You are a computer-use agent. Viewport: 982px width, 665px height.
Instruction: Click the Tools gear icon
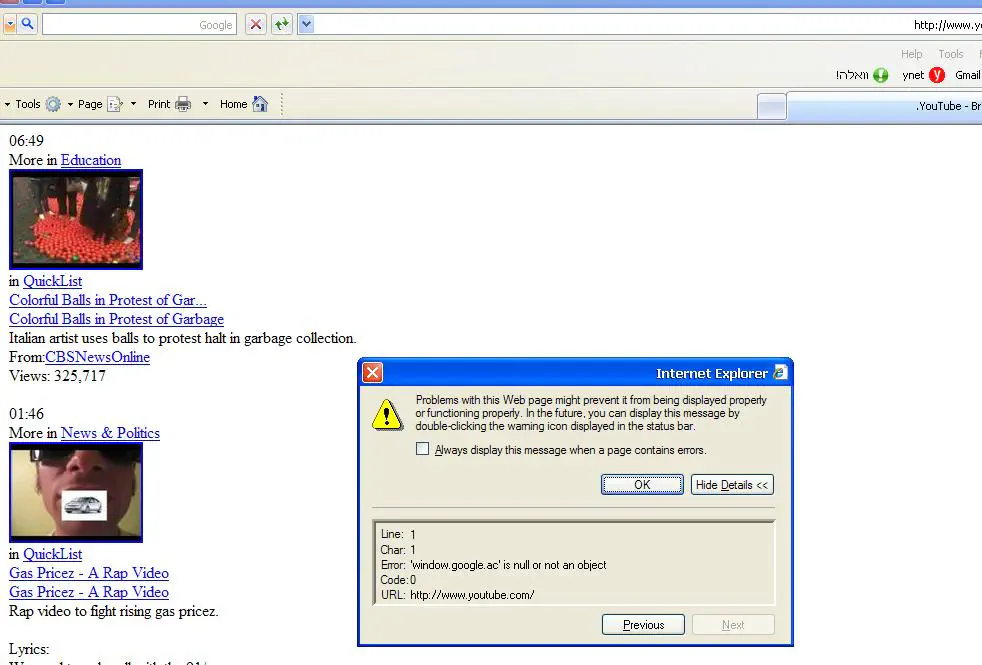(53, 104)
